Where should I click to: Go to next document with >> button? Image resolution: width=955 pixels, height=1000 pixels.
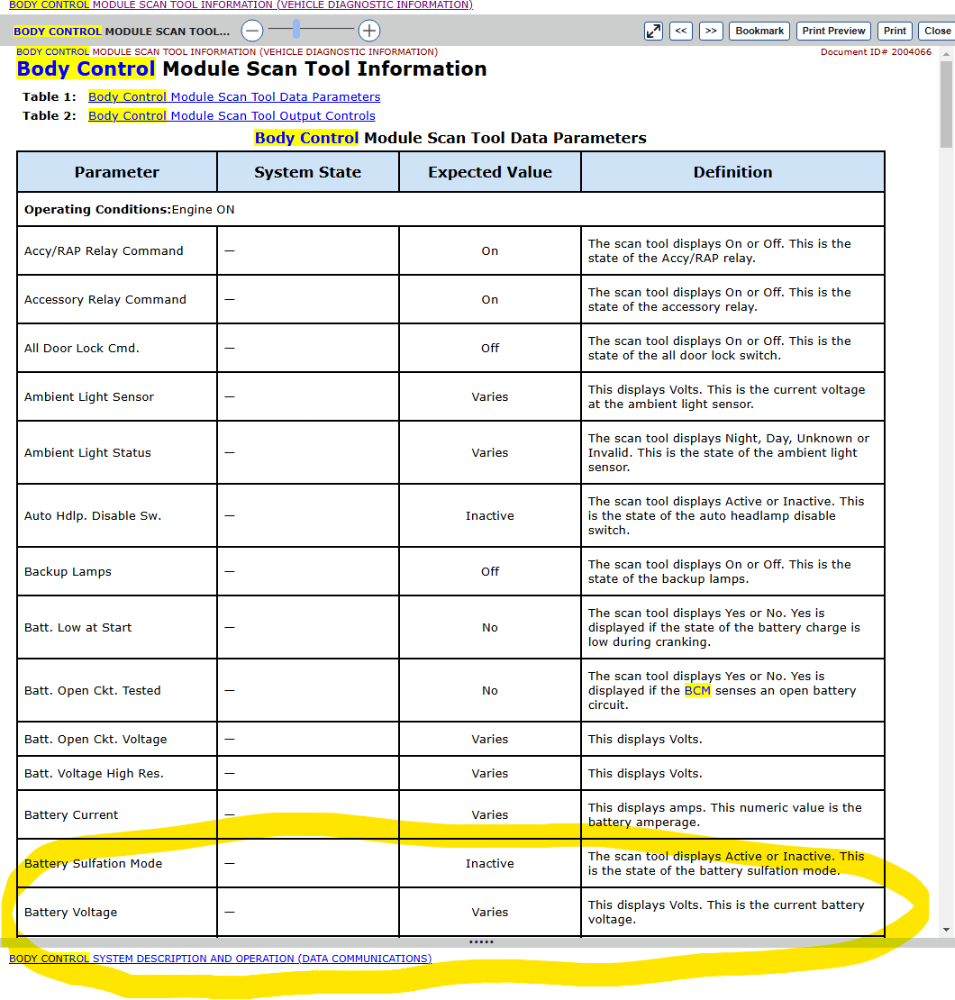point(711,31)
